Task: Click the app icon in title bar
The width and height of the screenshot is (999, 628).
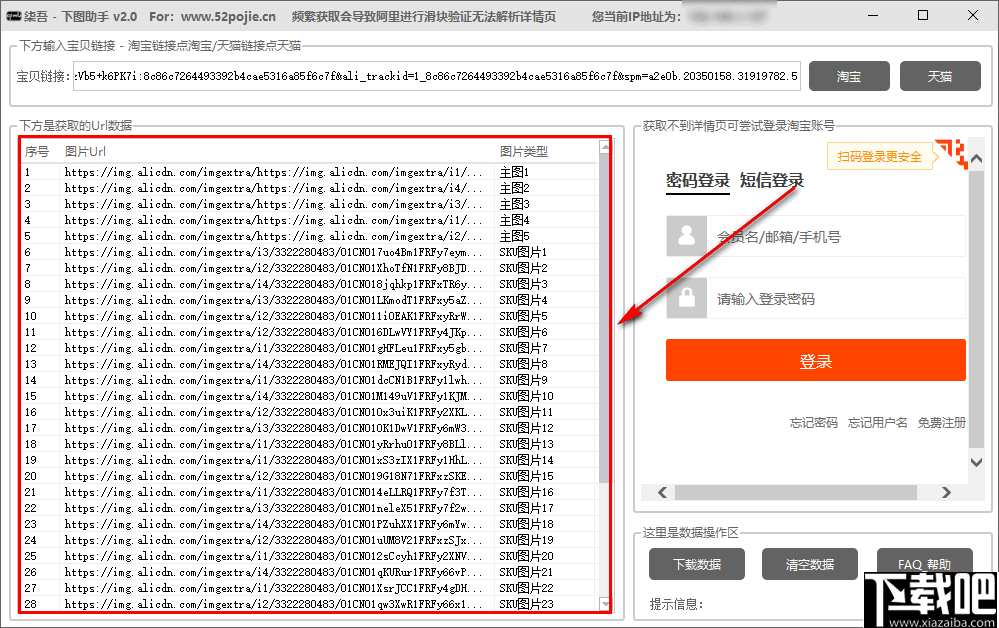Action: (13, 16)
